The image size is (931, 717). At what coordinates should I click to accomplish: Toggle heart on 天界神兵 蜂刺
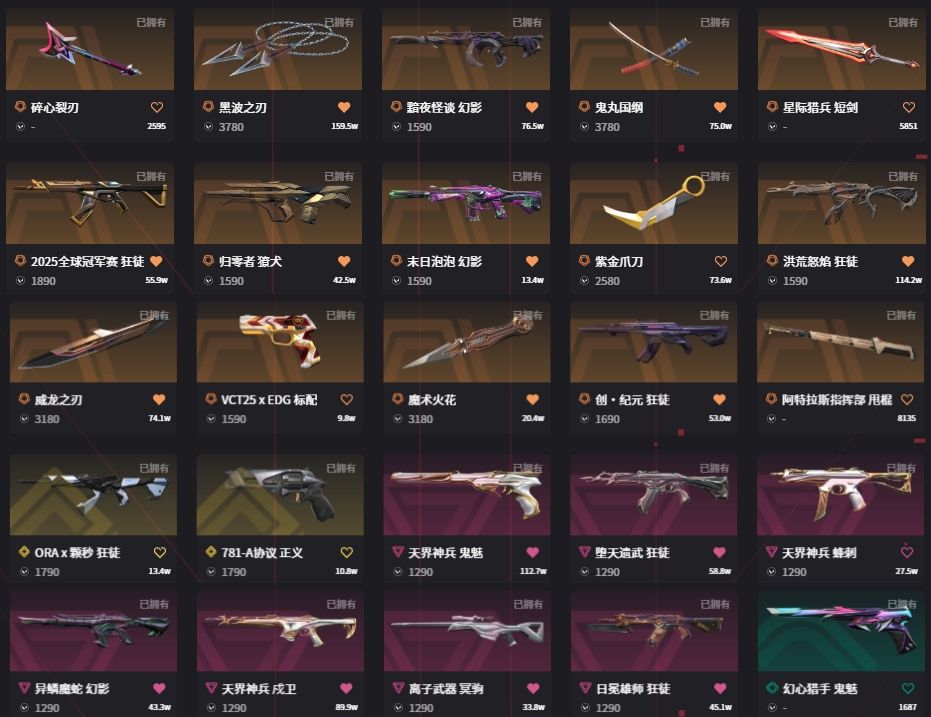[907, 553]
